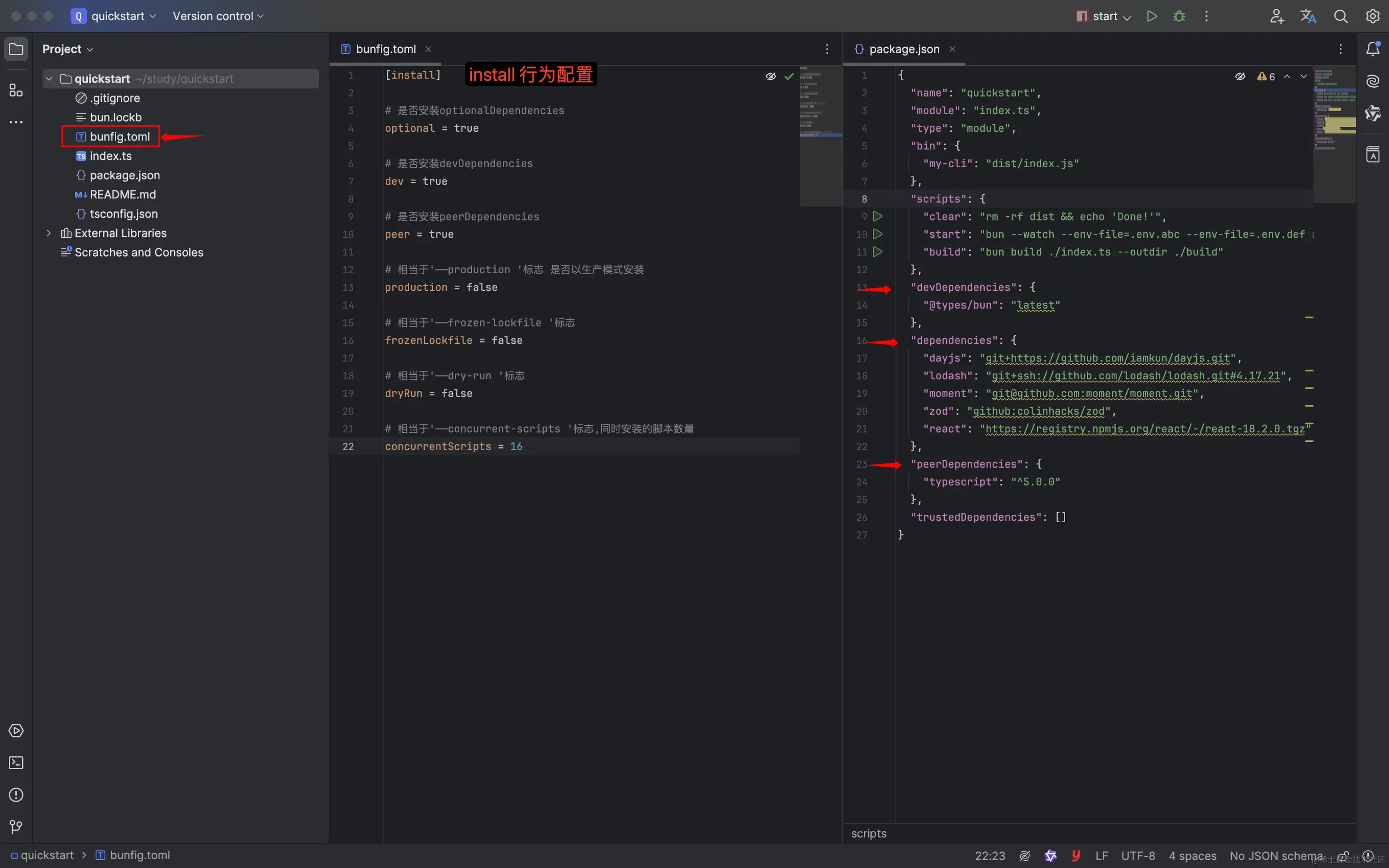Image resolution: width=1389 pixels, height=868 pixels.
Task: Click UTF-8 encoding in status bar
Action: pos(1138,855)
